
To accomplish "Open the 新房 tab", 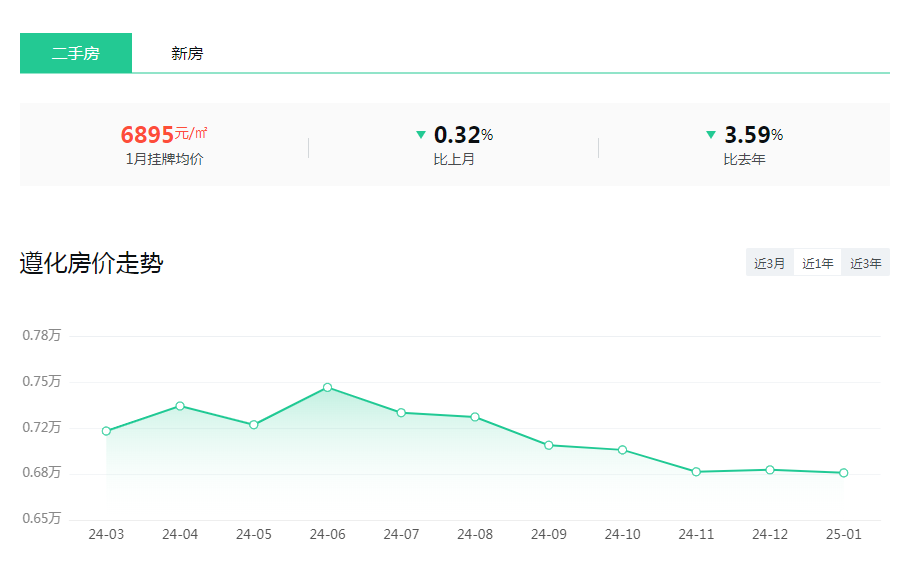I will pyautogui.click(x=187, y=54).
